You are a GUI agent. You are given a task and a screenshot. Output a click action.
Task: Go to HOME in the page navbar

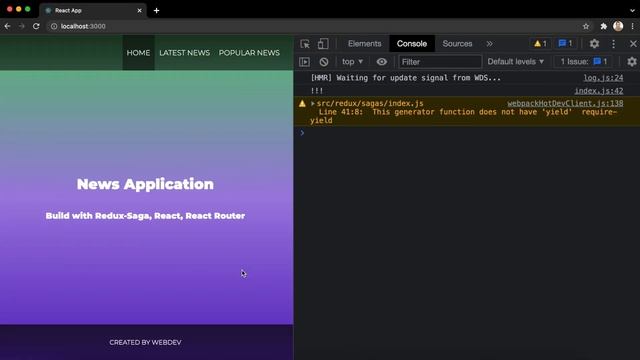(138, 53)
